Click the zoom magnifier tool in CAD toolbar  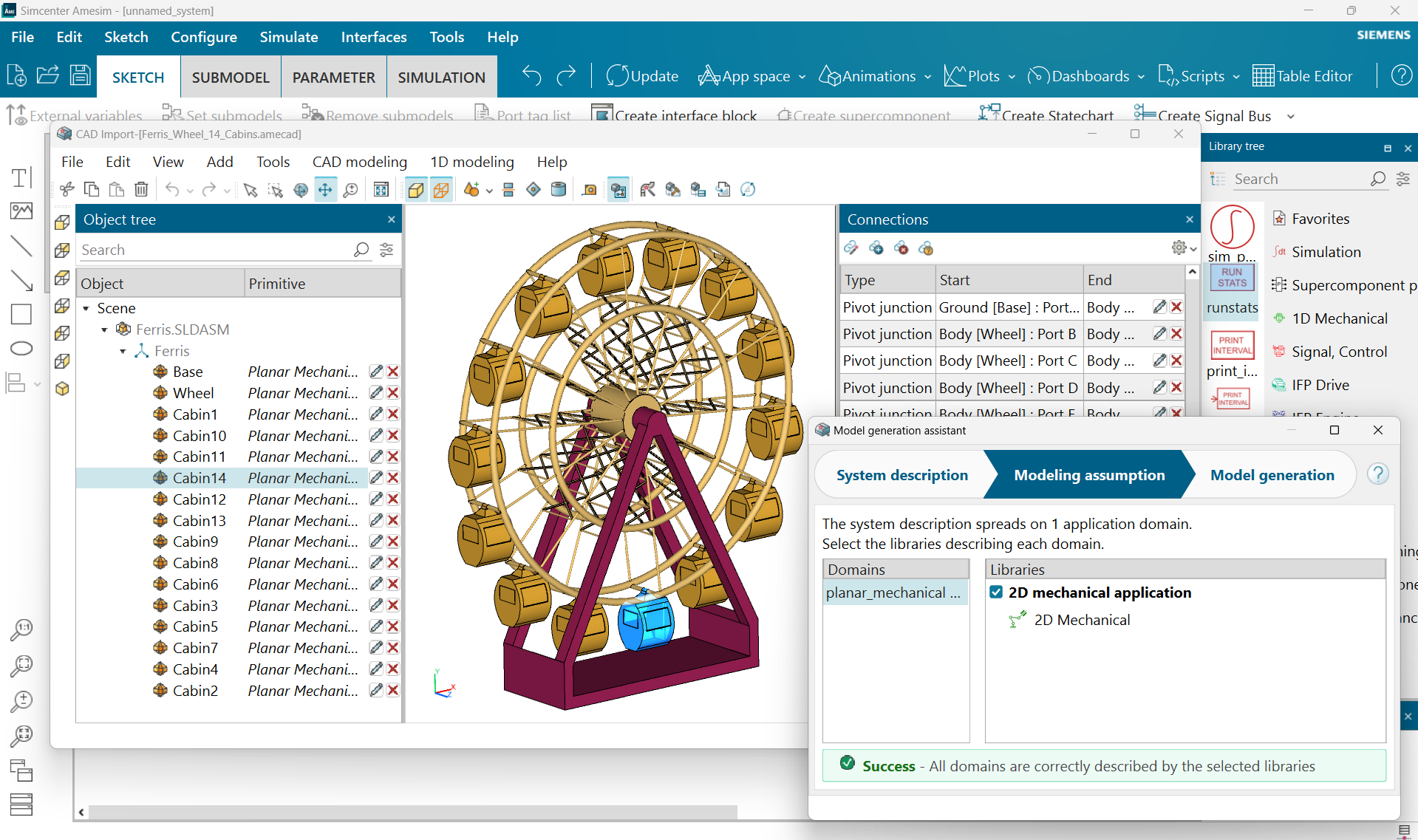(350, 190)
